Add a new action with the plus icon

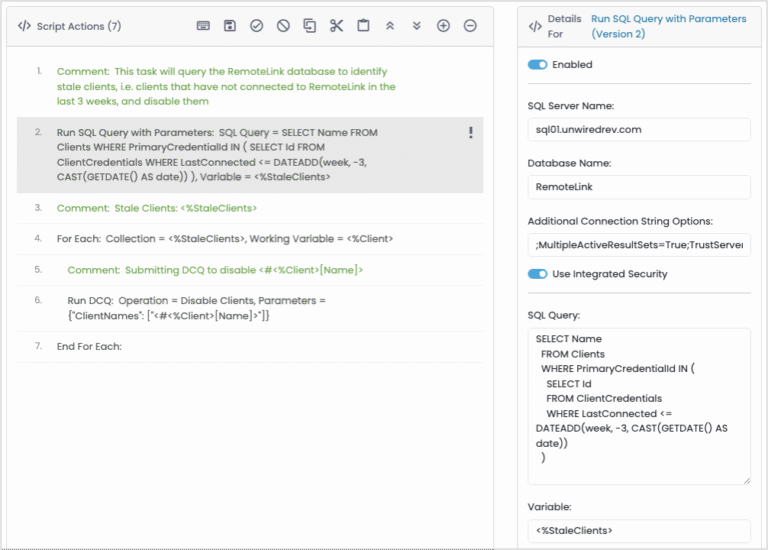click(x=443, y=26)
